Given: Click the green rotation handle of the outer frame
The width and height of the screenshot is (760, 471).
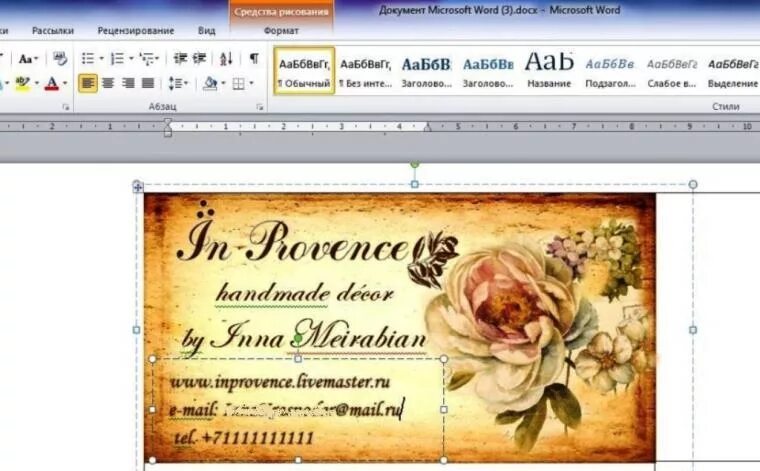Looking at the screenshot, I should pyautogui.click(x=414, y=164).
